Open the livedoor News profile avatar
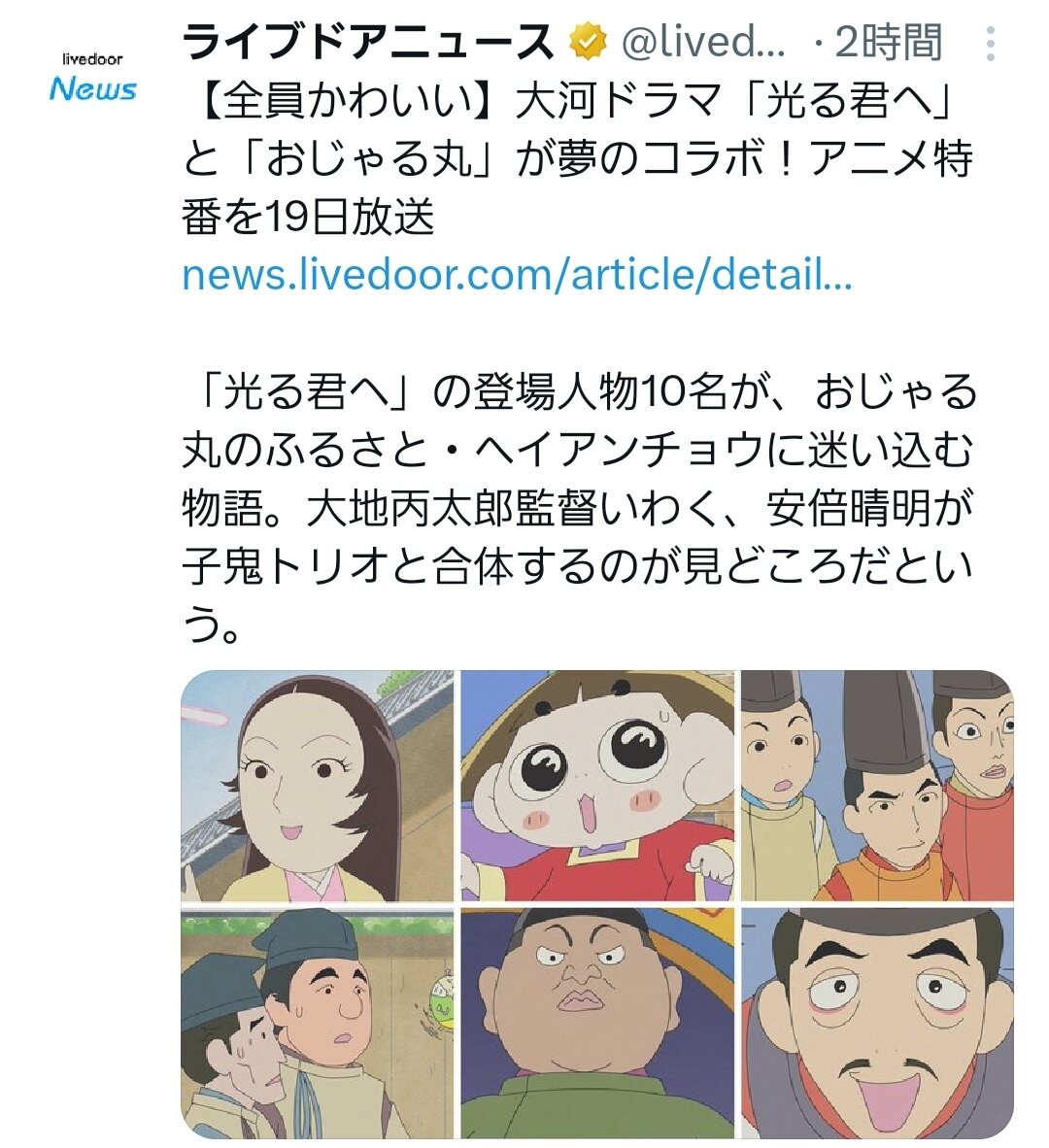Screen dimensions: 1049x1148 point(92,78)
